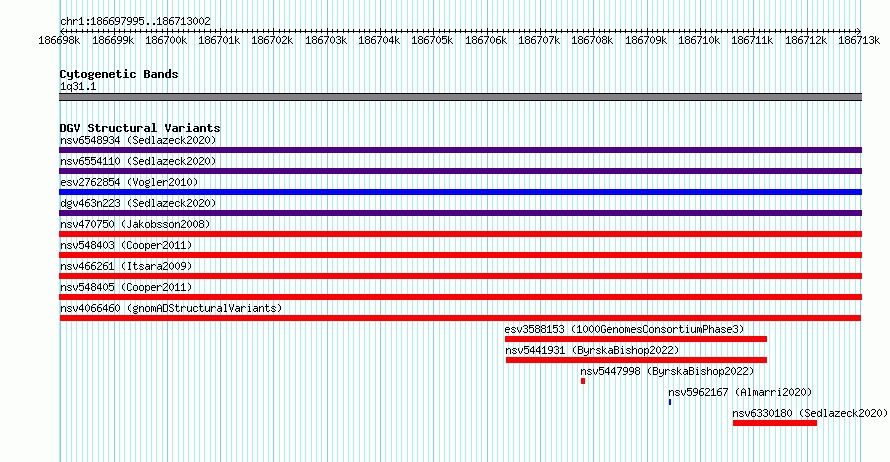
Task: Click the nsv548403 (Cooper2011) label
Action: click(x=126, y=245)
